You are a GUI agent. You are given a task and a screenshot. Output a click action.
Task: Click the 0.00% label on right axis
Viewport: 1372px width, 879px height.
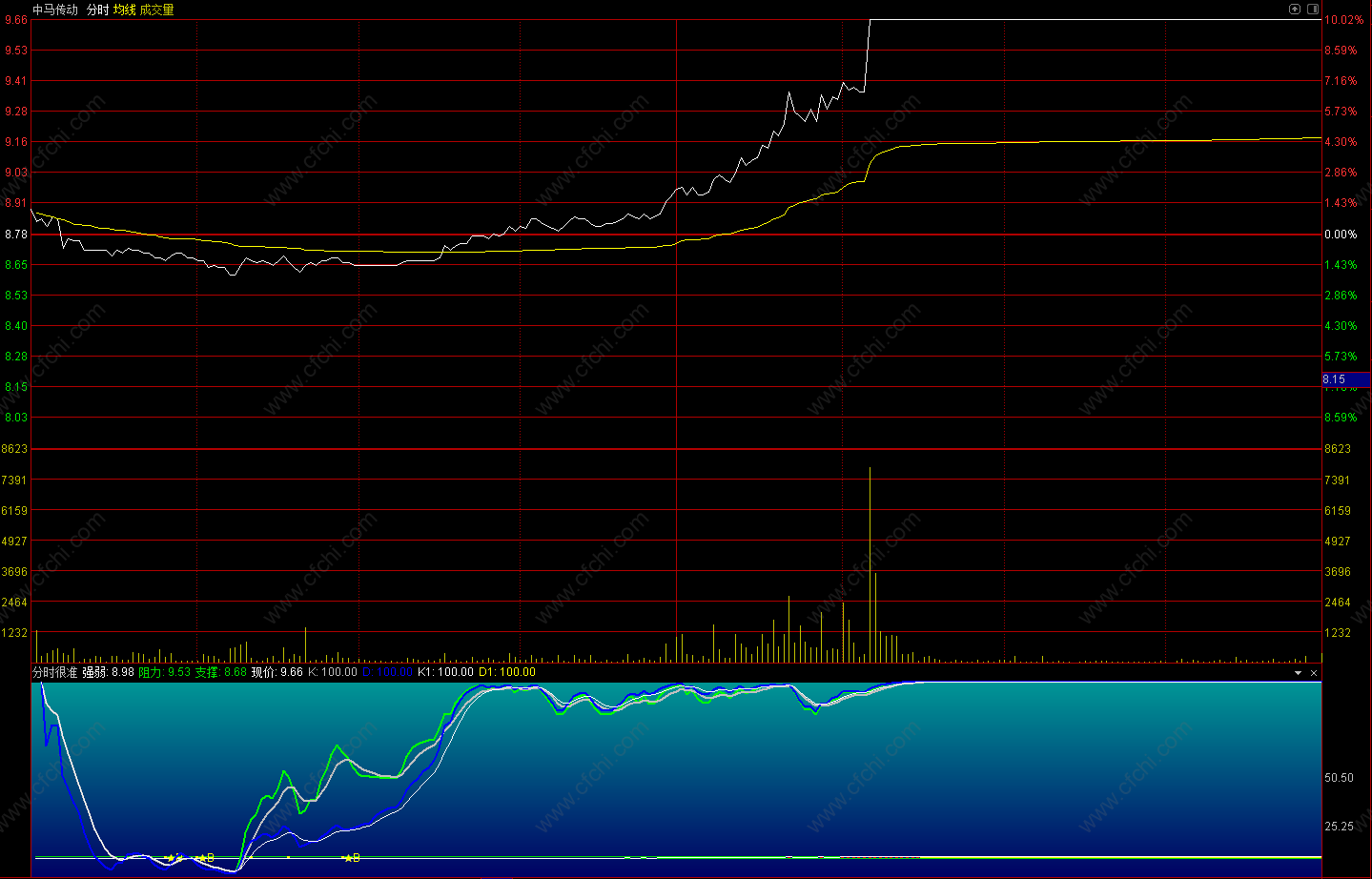click(1341, 235)
